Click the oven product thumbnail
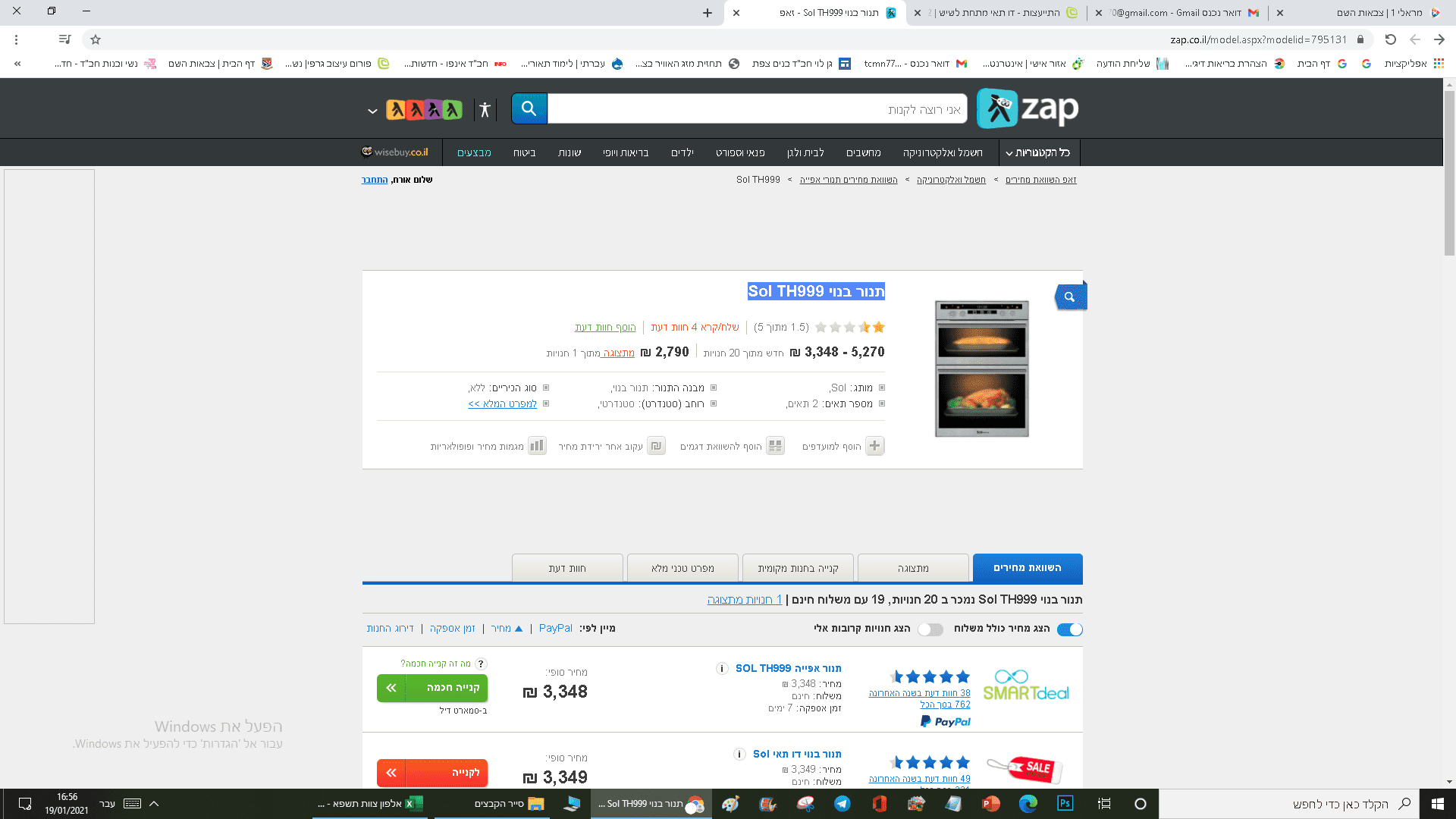 click(982, 369)
